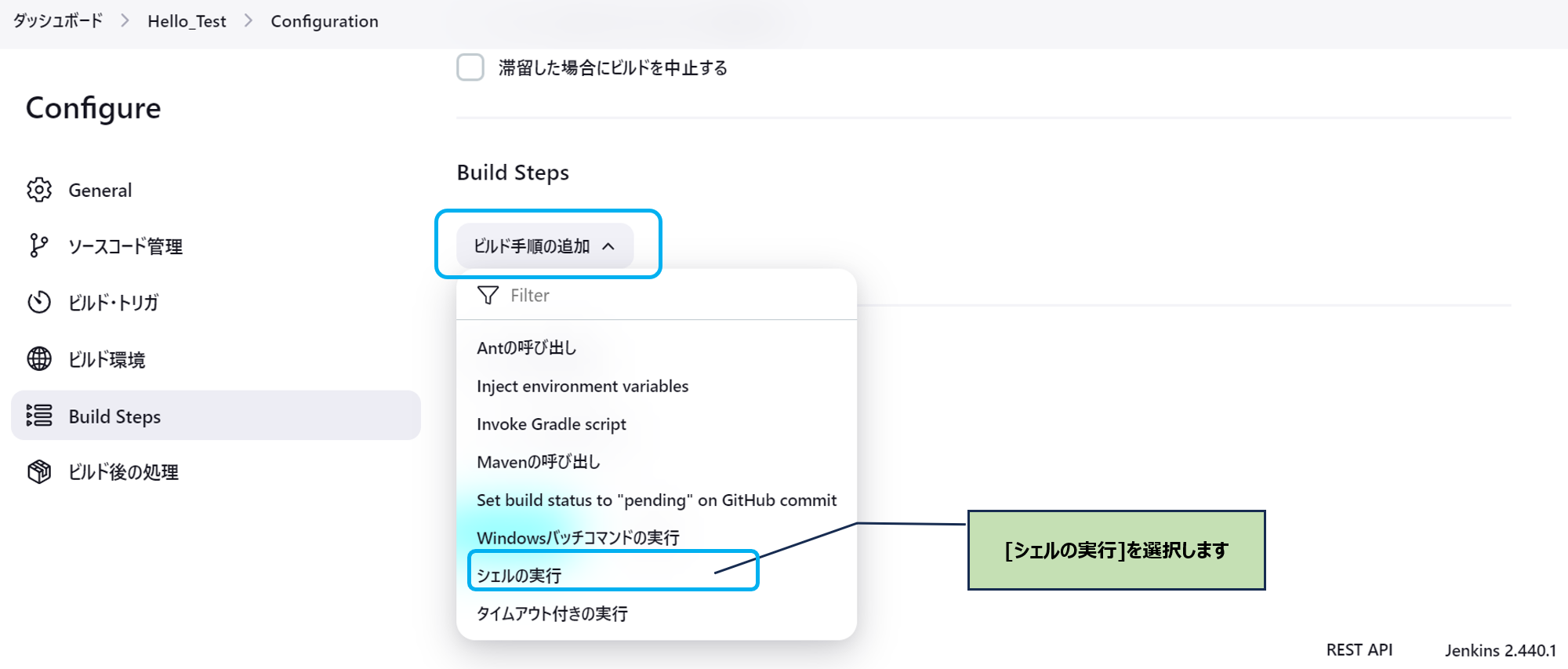
Task: Choose Inject environment variables
Action: (x=656, y=386)
